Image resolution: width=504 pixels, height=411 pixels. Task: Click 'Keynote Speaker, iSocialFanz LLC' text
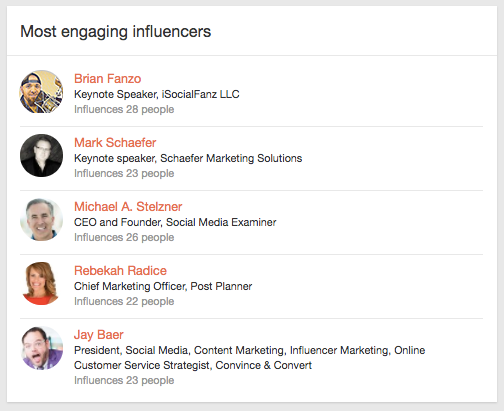(x=157, y=94)
